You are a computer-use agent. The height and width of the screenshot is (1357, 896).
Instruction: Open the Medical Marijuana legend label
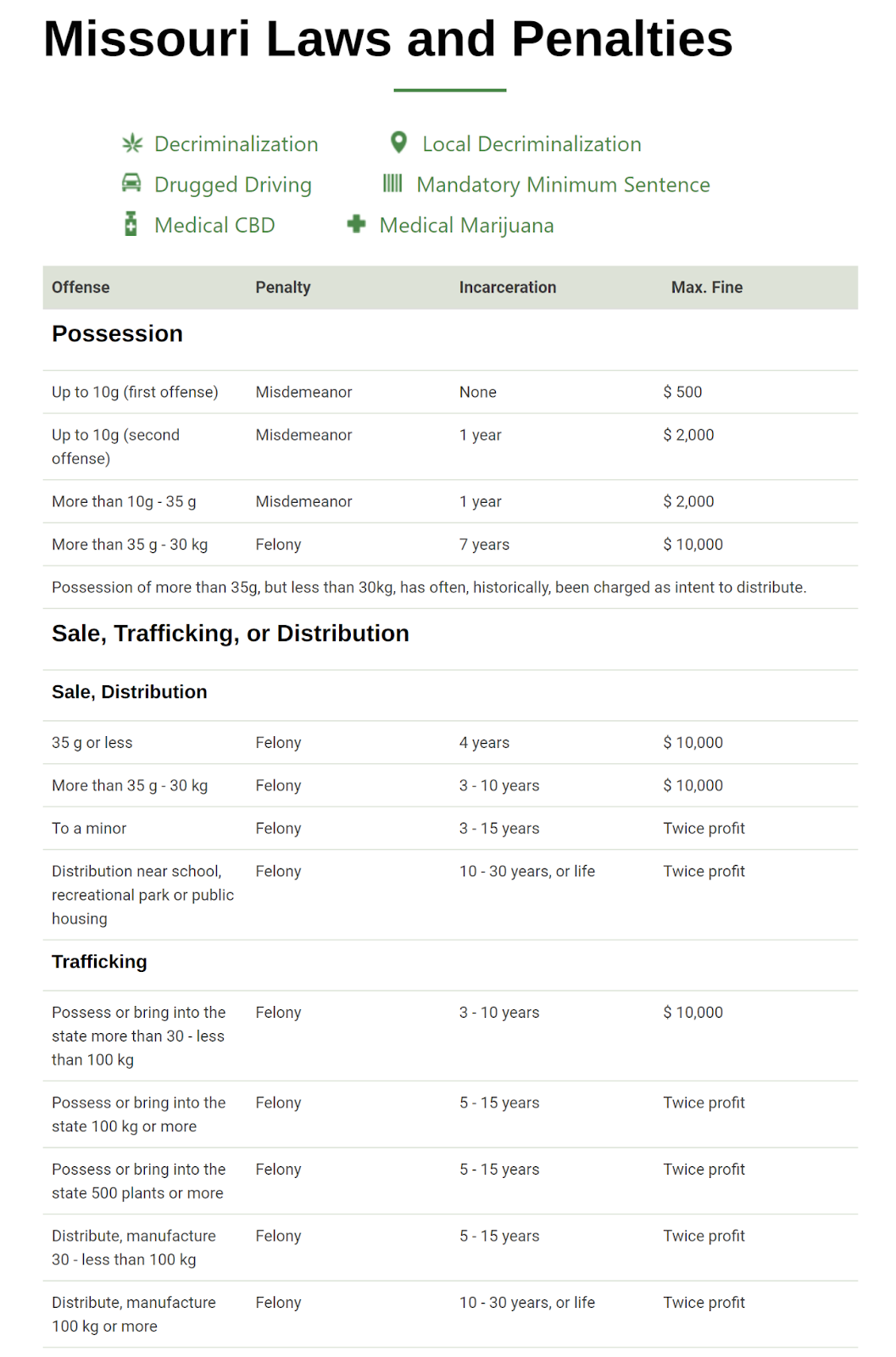tap(466, 226)
